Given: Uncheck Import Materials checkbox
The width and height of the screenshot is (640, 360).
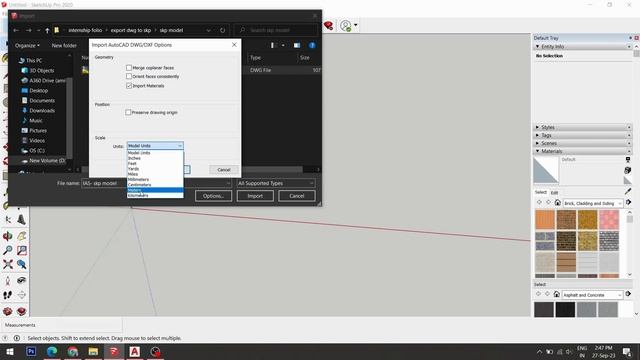Looking at the screenshot, I should tap(129, 86).
